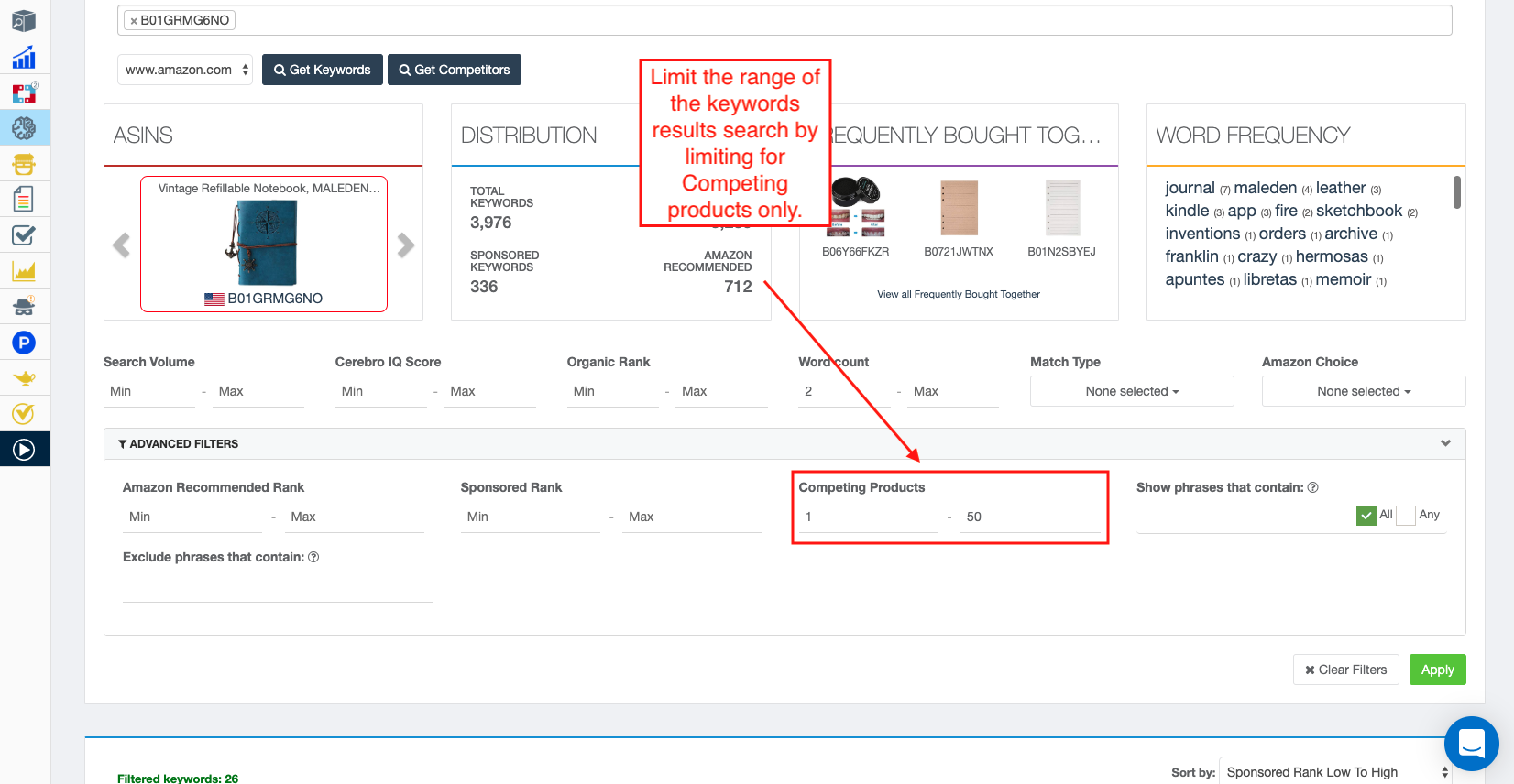Open the box with magnifier sidebar tool

tap(24, 21)
